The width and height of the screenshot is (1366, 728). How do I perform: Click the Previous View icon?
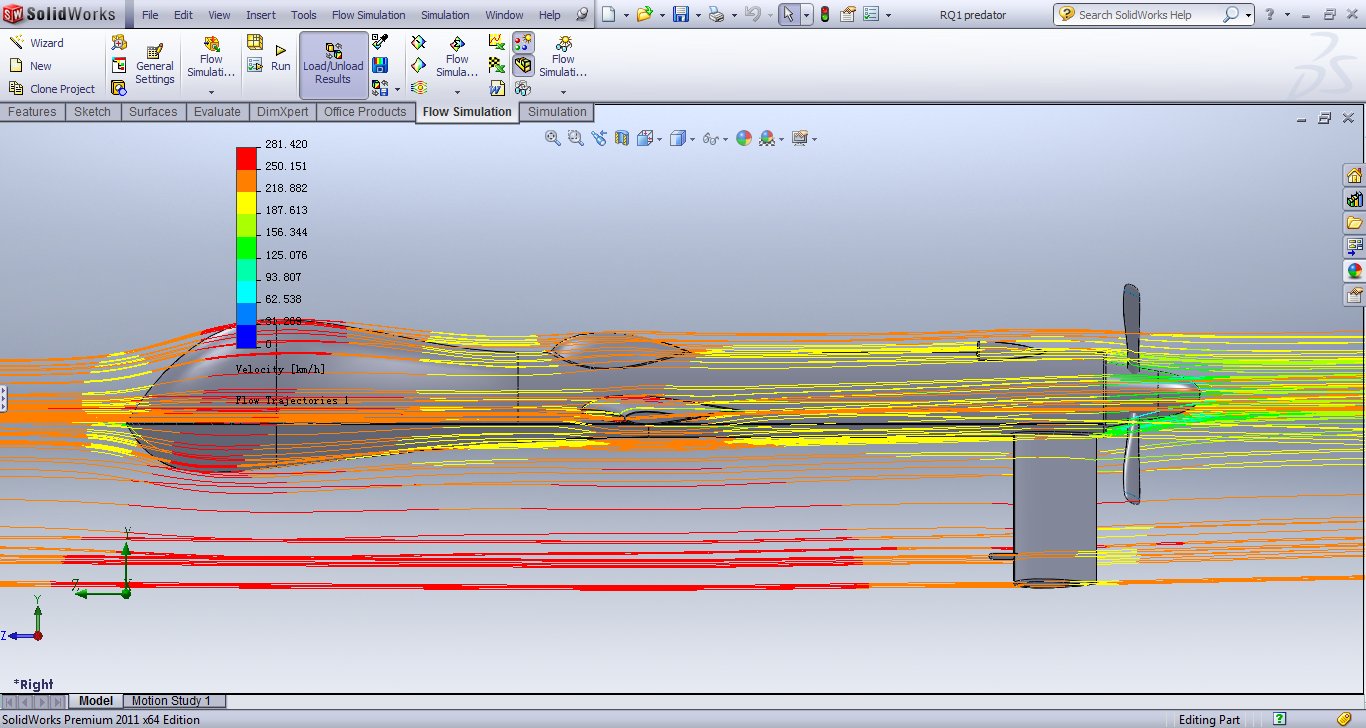click(x=599, y=138)
